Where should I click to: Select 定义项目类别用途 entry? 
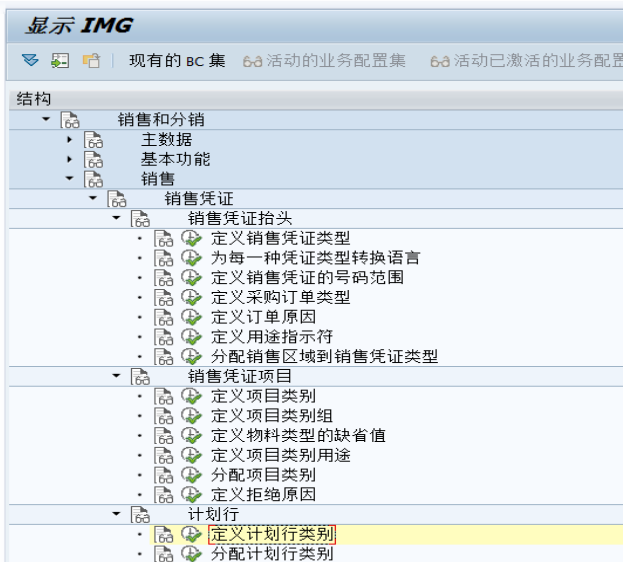(x=281, y=455)
